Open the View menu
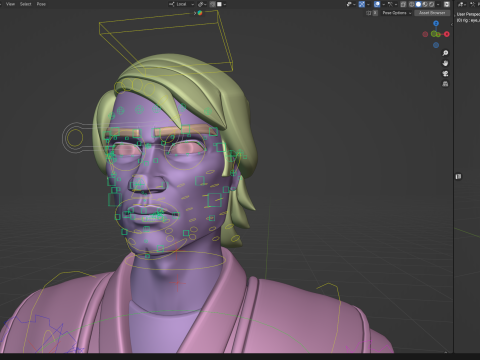 click(x=10, y=4)
